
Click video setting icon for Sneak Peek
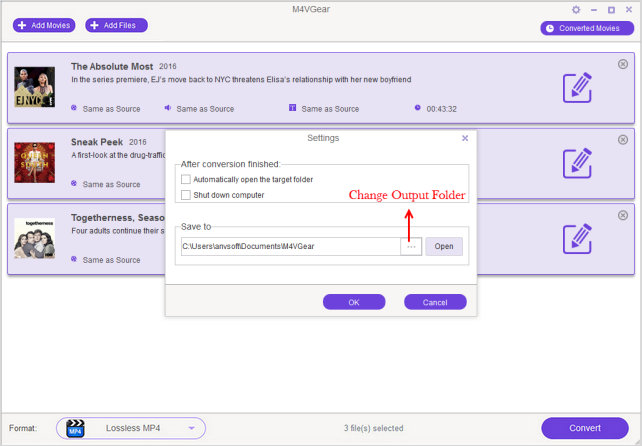coord(74,183)
